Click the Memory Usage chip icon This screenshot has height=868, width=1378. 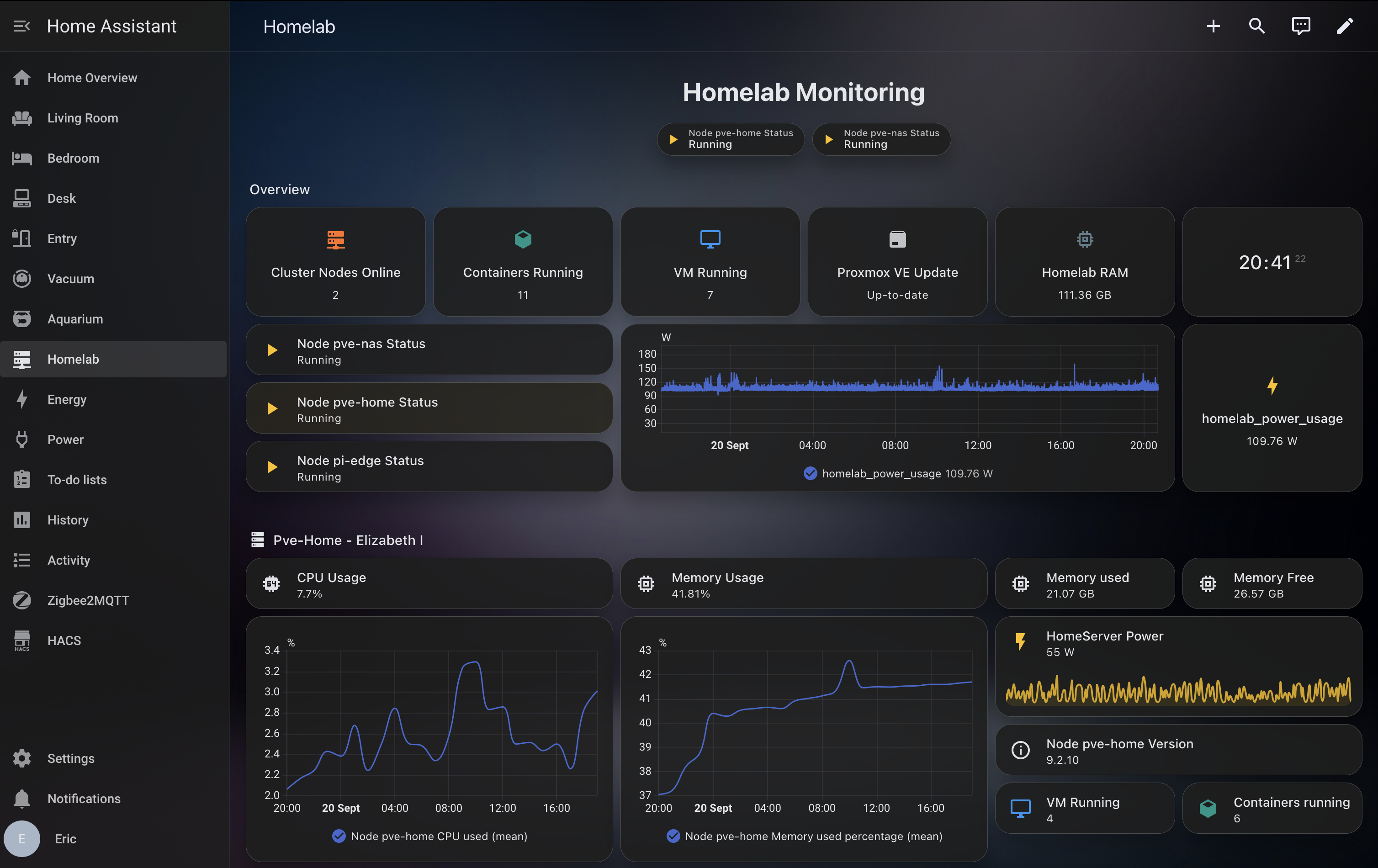pyautogui.click(x=646, y=584)
